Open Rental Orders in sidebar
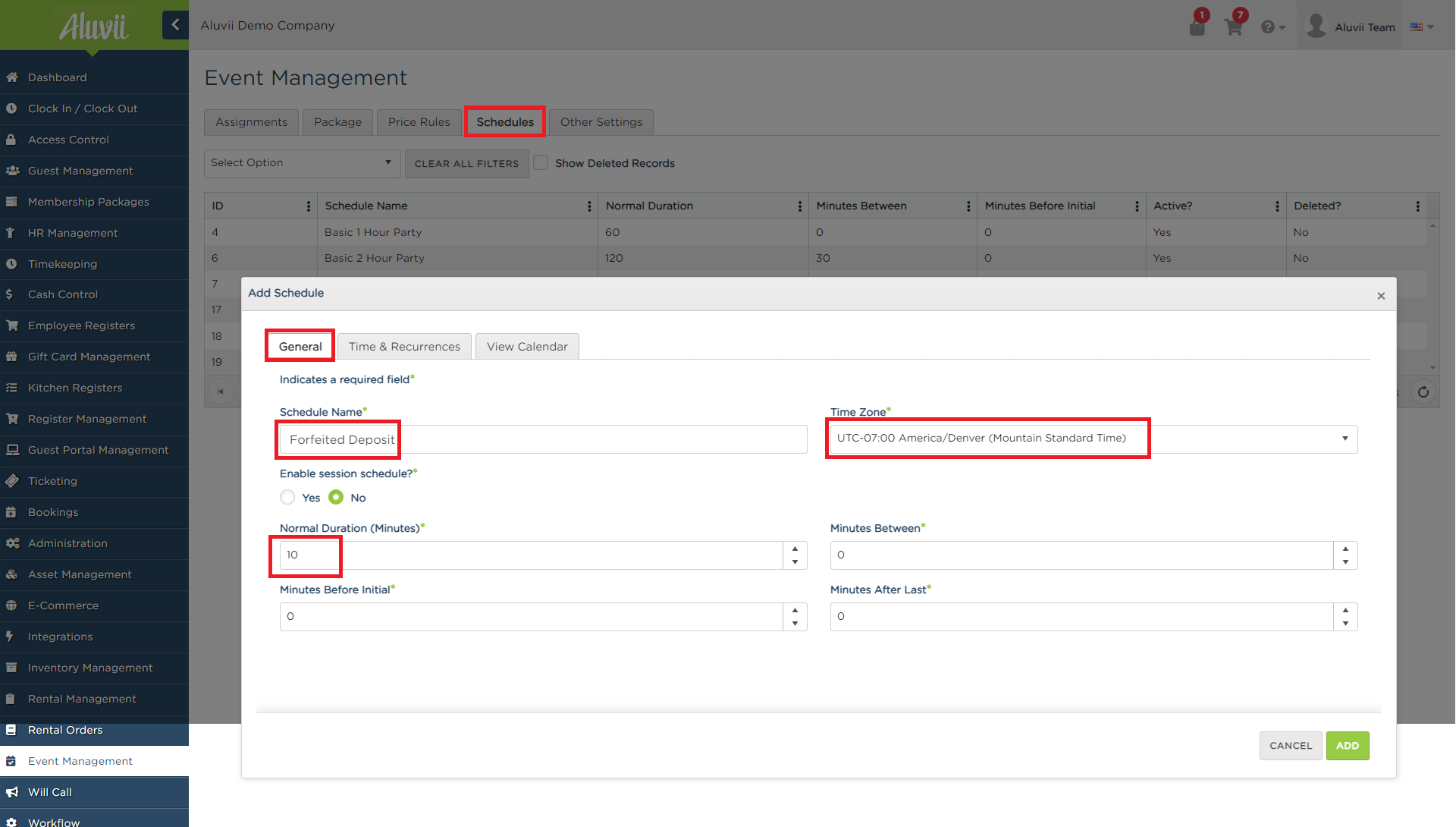The width and height of the screenshot is (1456, 827). tap(94, 730)
